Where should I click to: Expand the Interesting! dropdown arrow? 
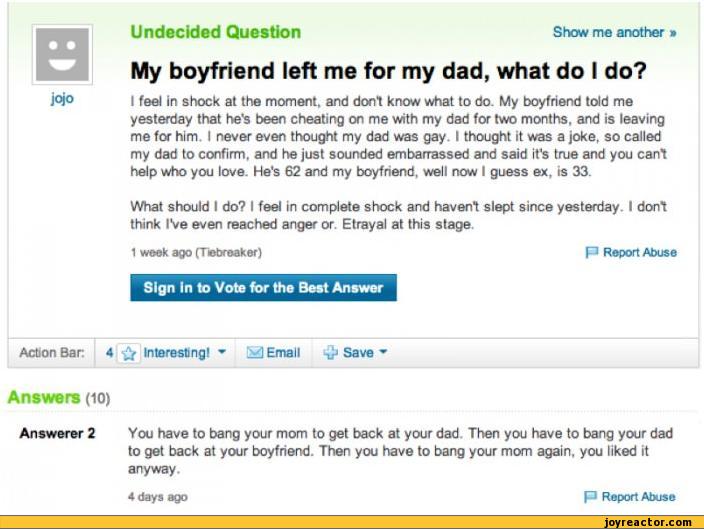click(x=220, y=353)
